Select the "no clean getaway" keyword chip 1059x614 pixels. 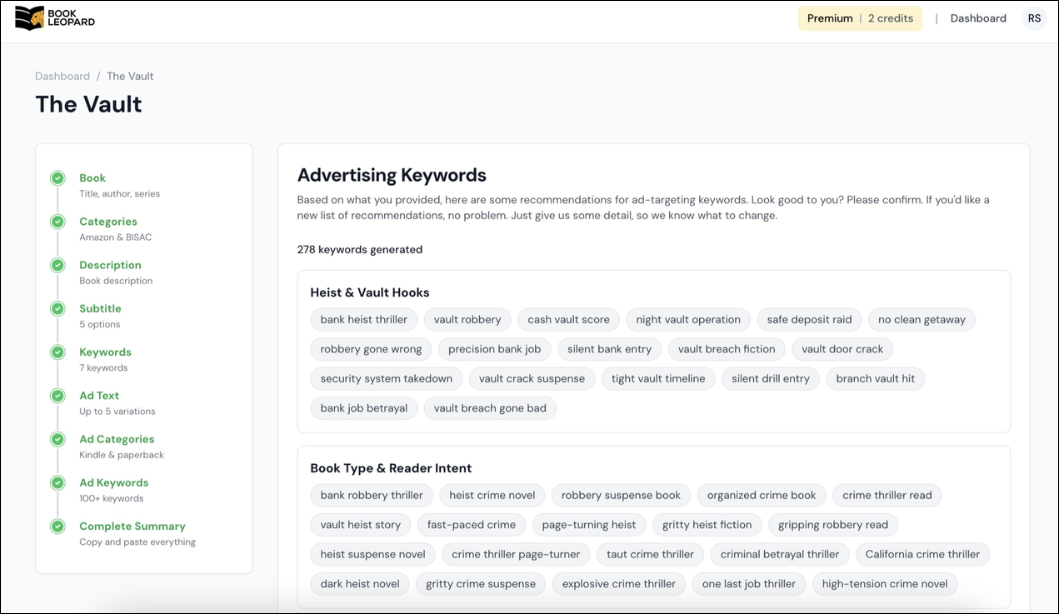(x=921, y=320)
